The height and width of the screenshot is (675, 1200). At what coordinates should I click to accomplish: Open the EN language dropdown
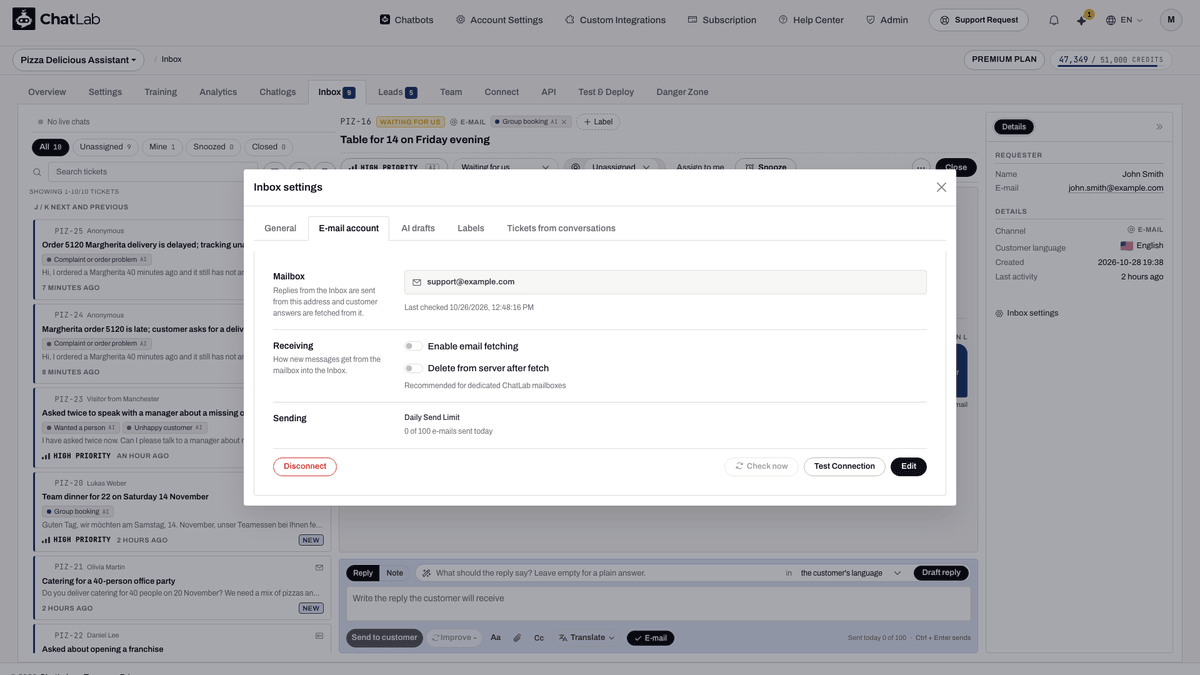click(x=1124, y=20)
